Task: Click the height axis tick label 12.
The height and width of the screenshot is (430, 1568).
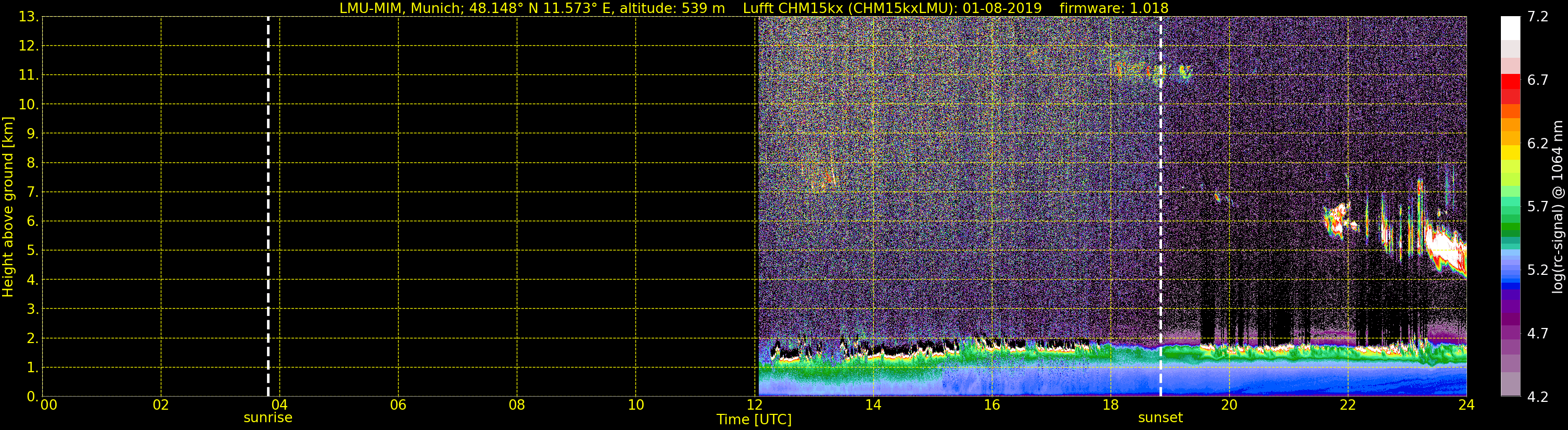Action: [28, 46]
